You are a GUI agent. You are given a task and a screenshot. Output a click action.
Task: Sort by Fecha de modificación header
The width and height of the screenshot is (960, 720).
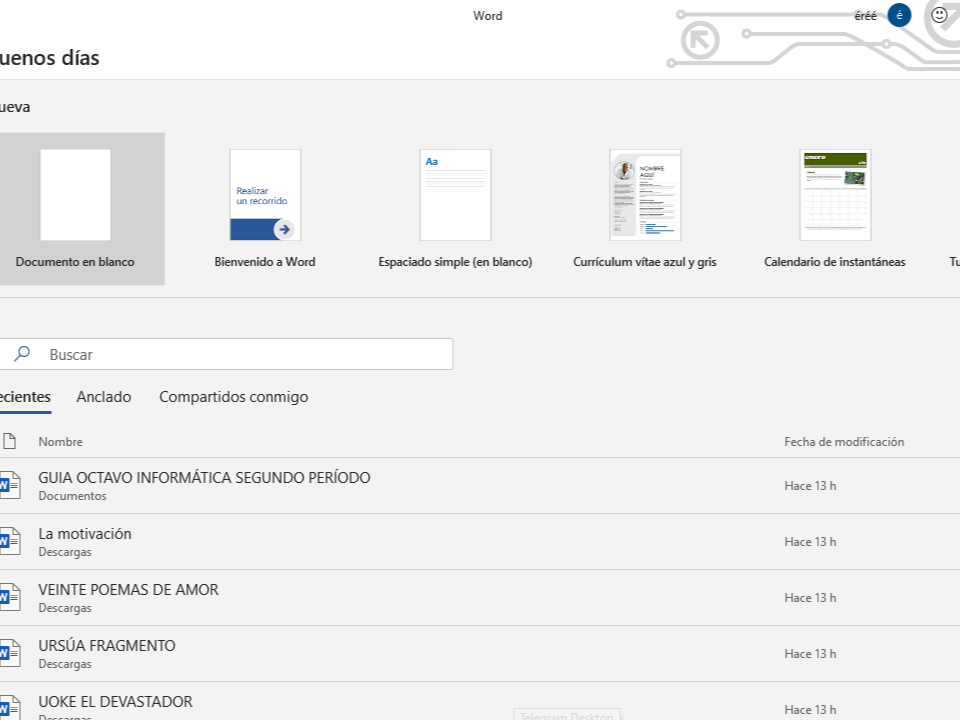pos(844,441)
